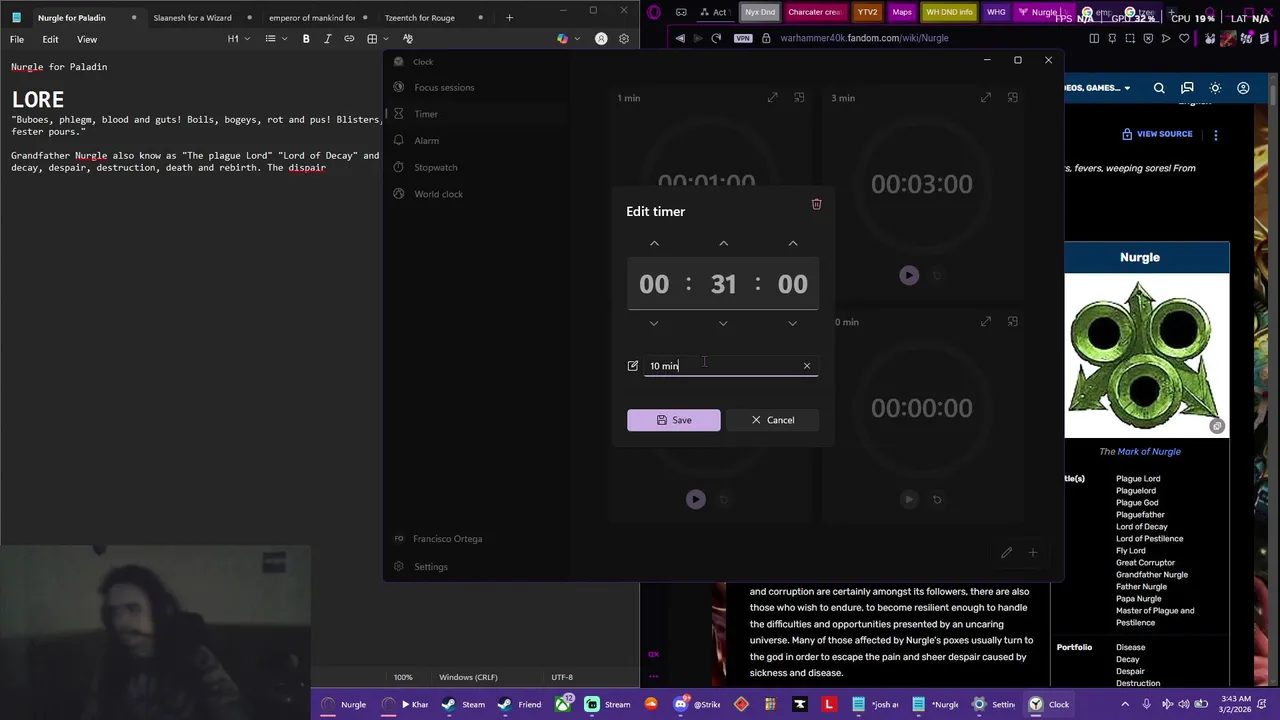Cancel editing the timer

[772, 420]
